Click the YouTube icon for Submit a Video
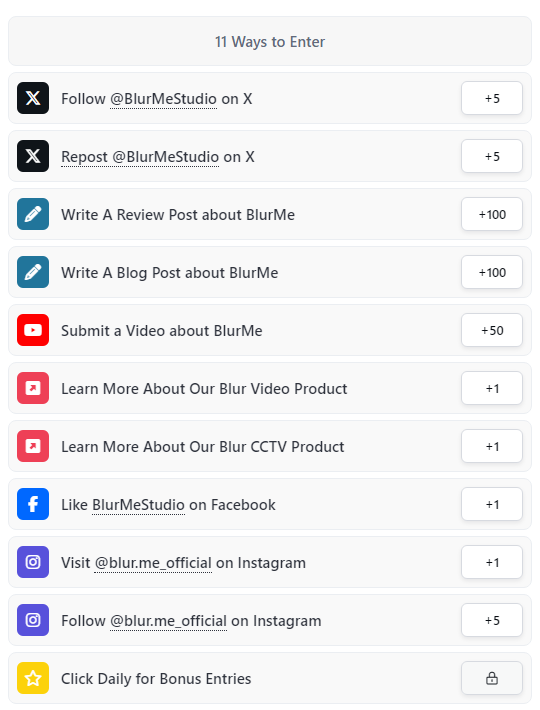Screen dimensions: 540x710 click(x=33, y=330)
